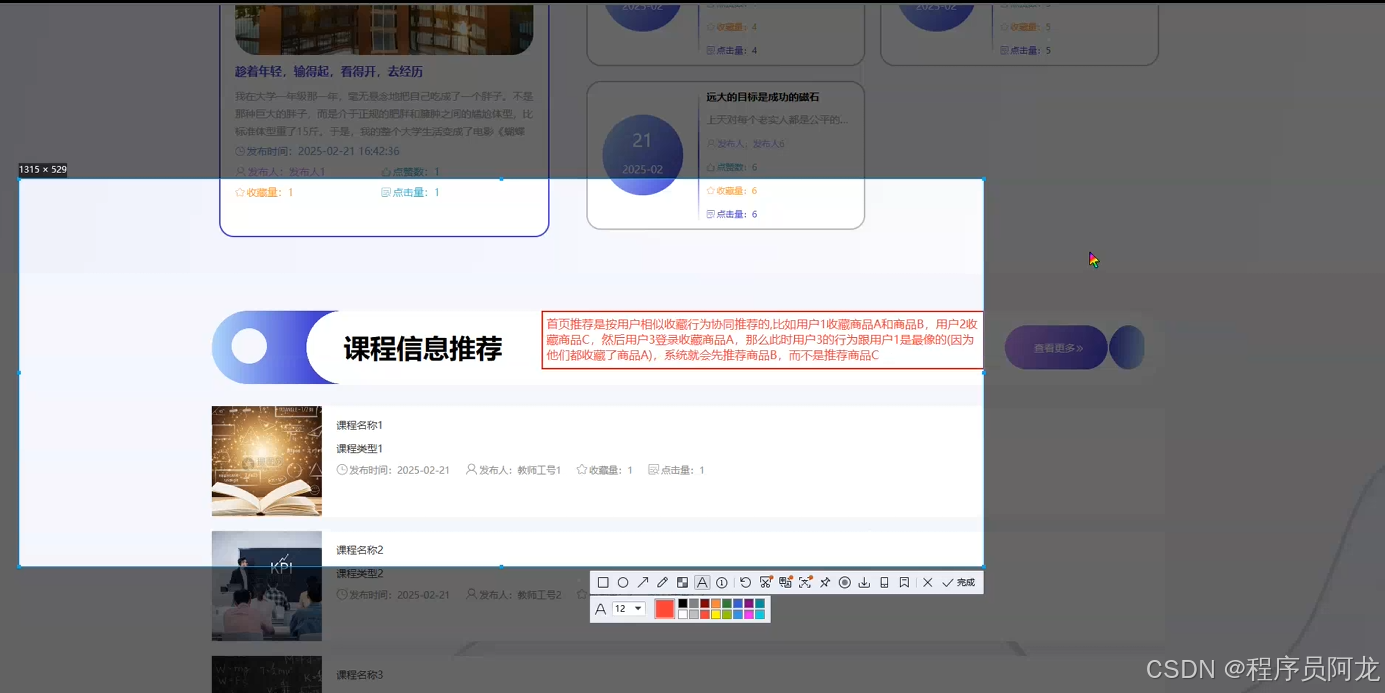Image resolution: width=1385 pixels, height=693 pixels.
Task: Pick the dark green color swatch
Action: coord(727,603)
